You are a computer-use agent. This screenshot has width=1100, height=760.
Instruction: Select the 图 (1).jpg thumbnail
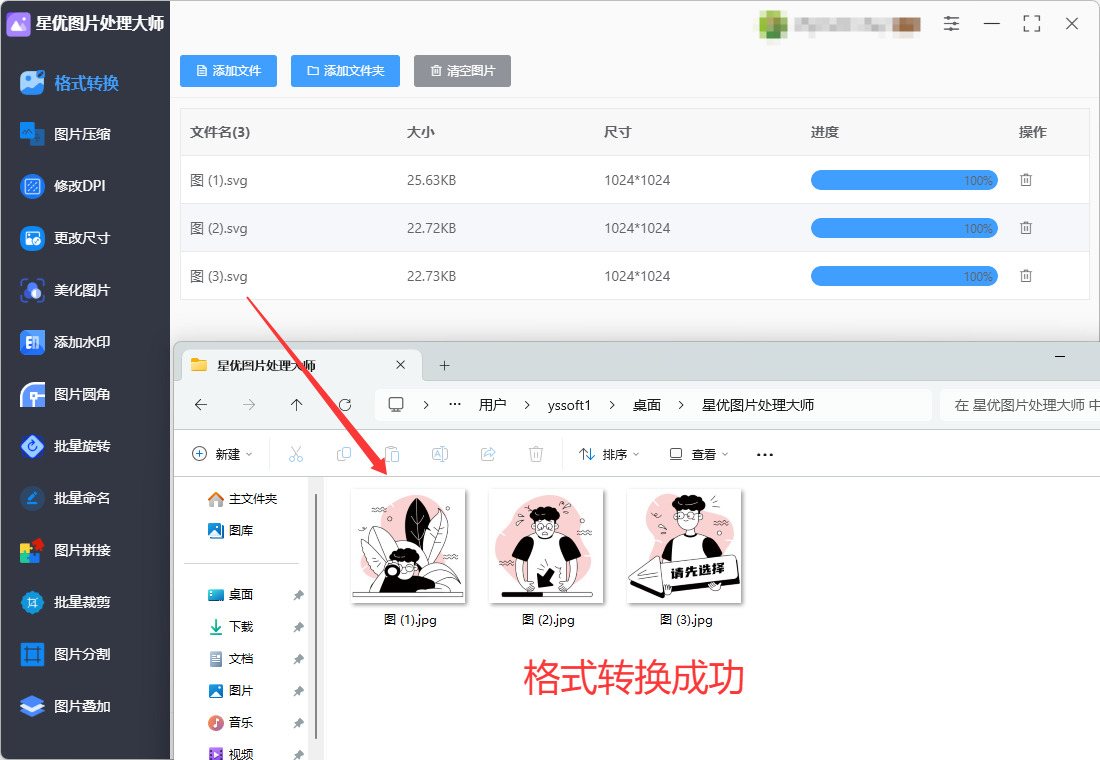point(408,546)
